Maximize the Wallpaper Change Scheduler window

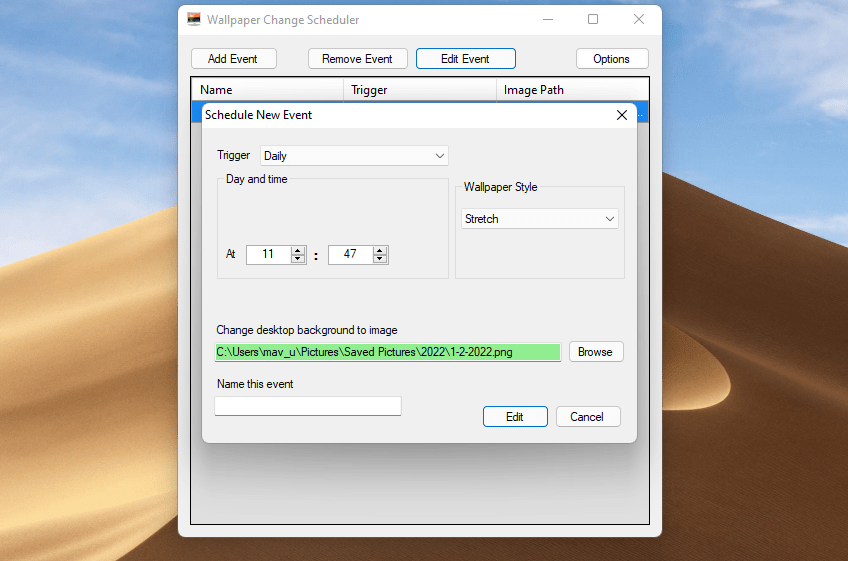point(593,19)
